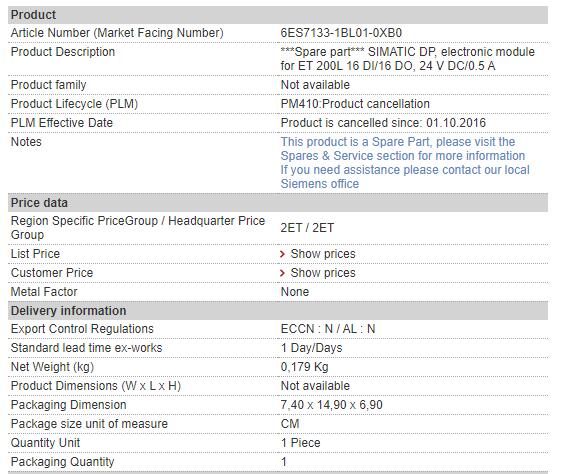Image resolution: width=562 pixels, height=474 pixels.
Task: Click the Product section header
Action: click(278, 15)
